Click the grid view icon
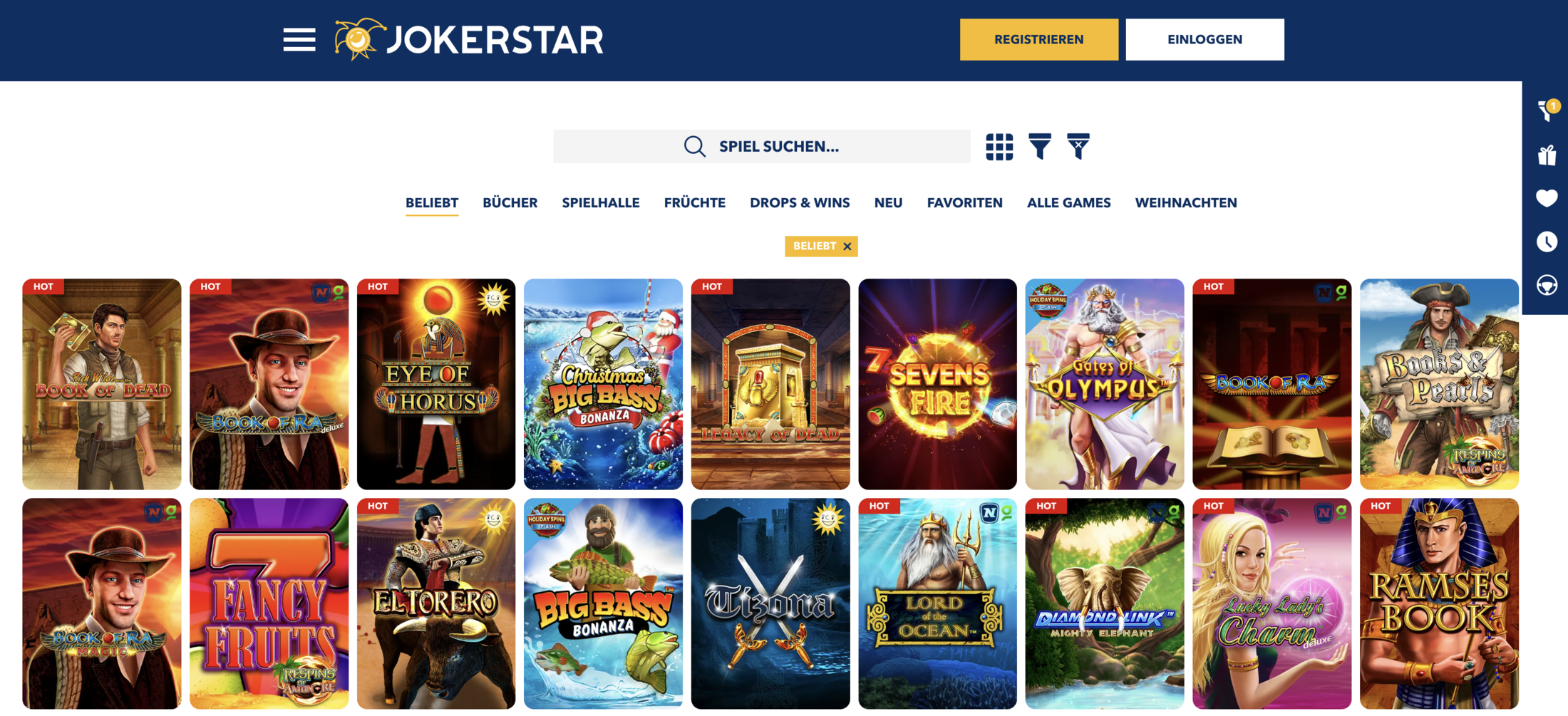Screen dimensions: 1568x716 coord(999,147)
